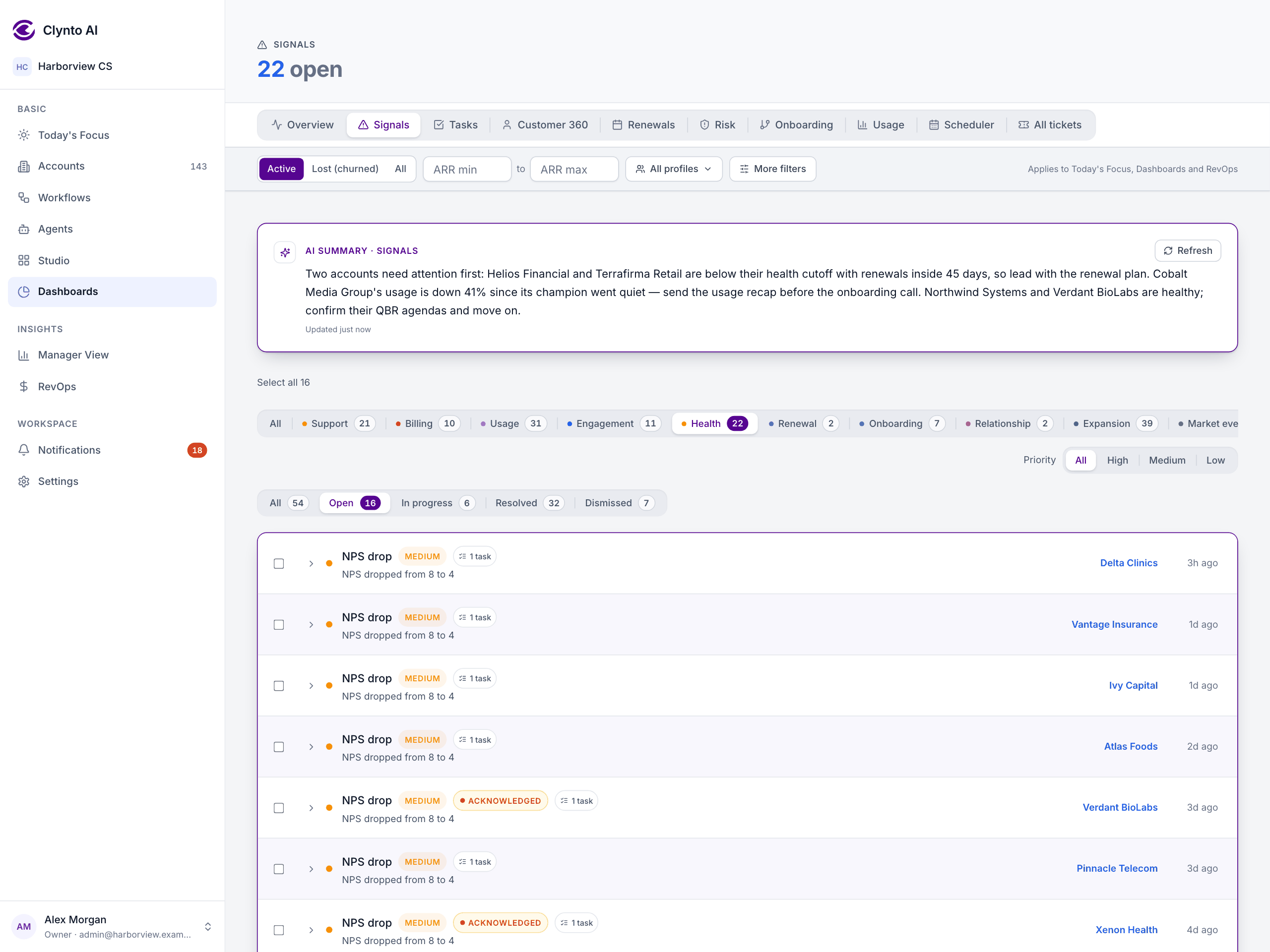Open the Verdant BioLabs account link
Viewport: 1270px width, 952px height.
point(1120,807)
